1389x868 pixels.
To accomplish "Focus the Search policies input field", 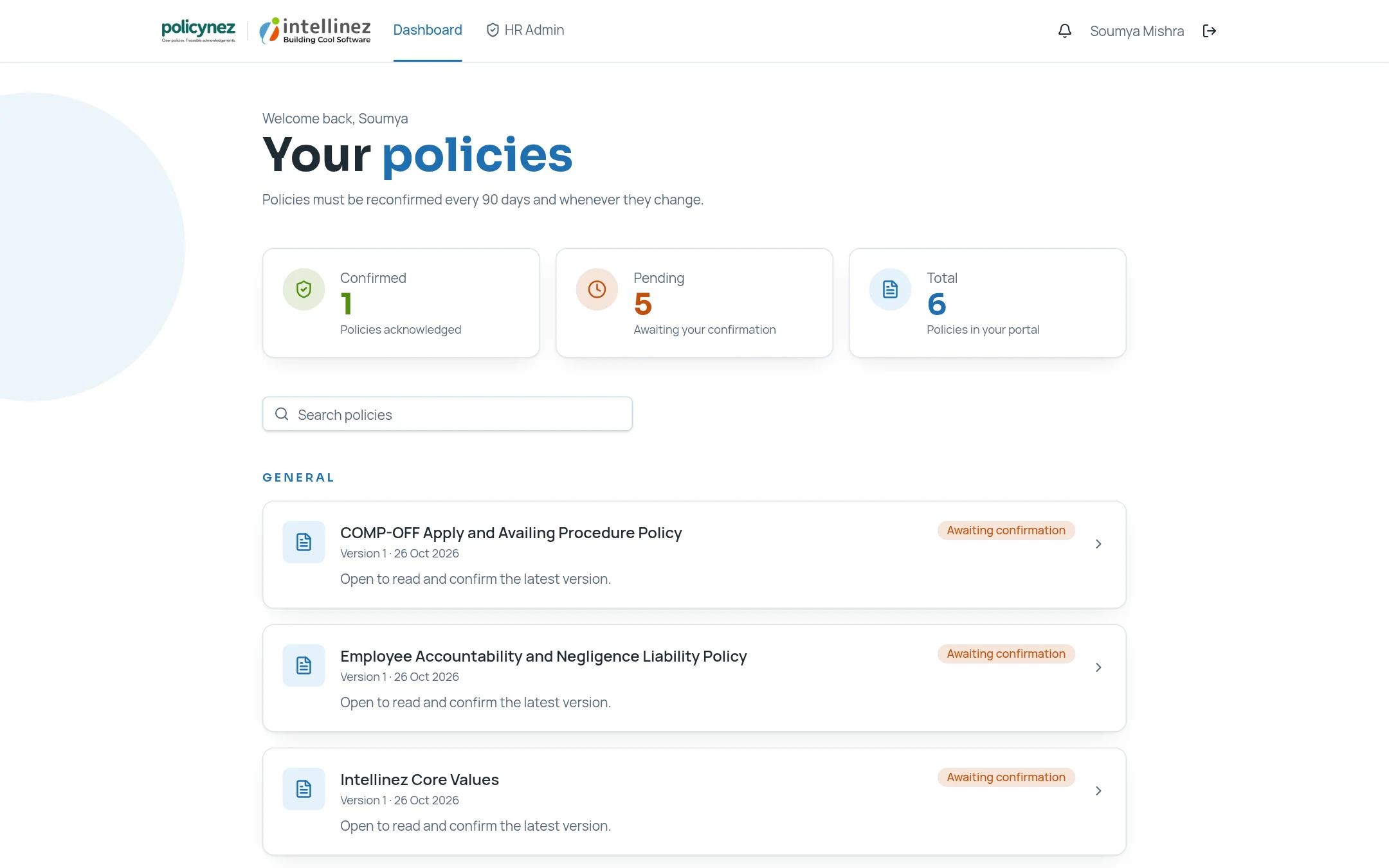I will (x=448, y=414).
